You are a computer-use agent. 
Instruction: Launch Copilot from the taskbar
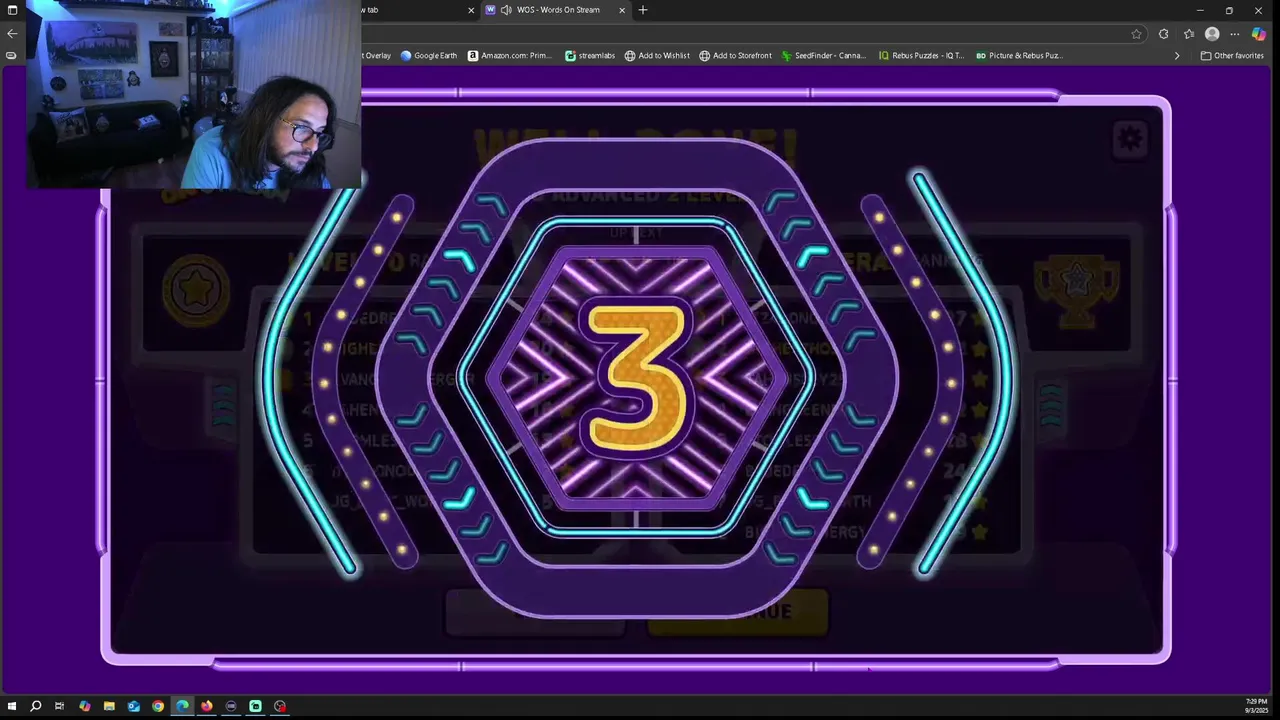point(84,706)
